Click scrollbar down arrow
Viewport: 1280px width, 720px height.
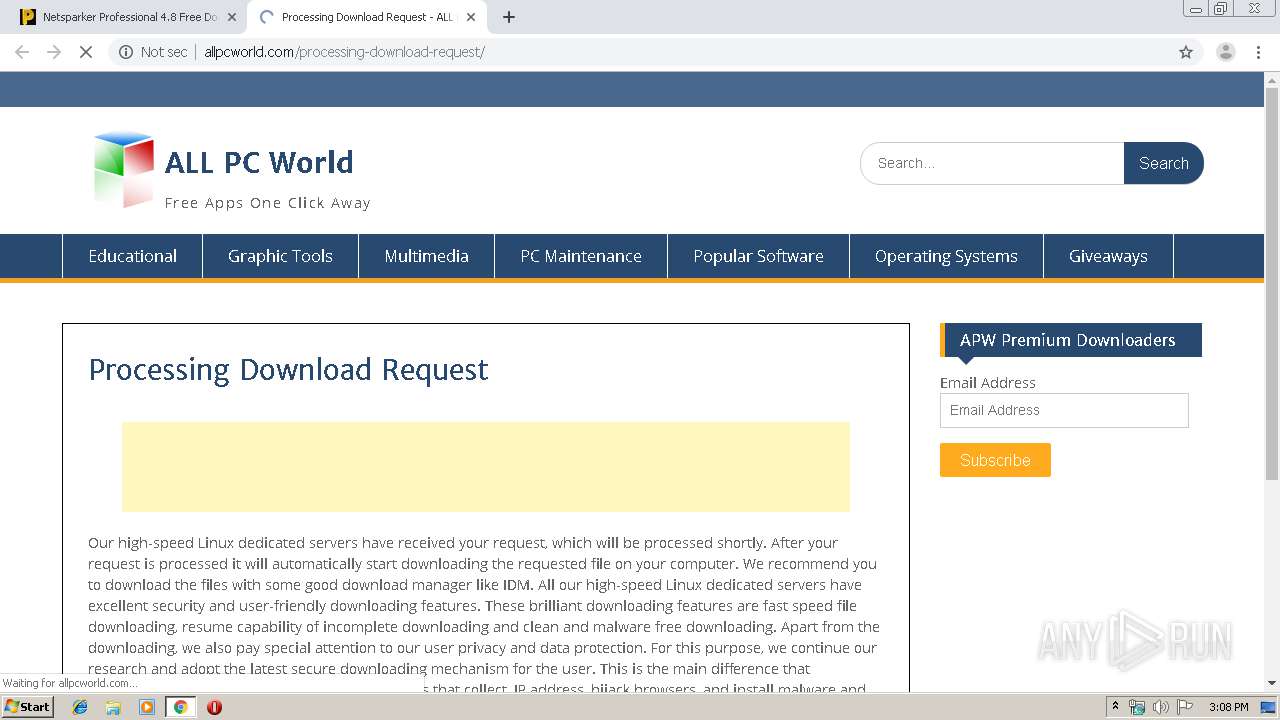(x=1272, y=684)
